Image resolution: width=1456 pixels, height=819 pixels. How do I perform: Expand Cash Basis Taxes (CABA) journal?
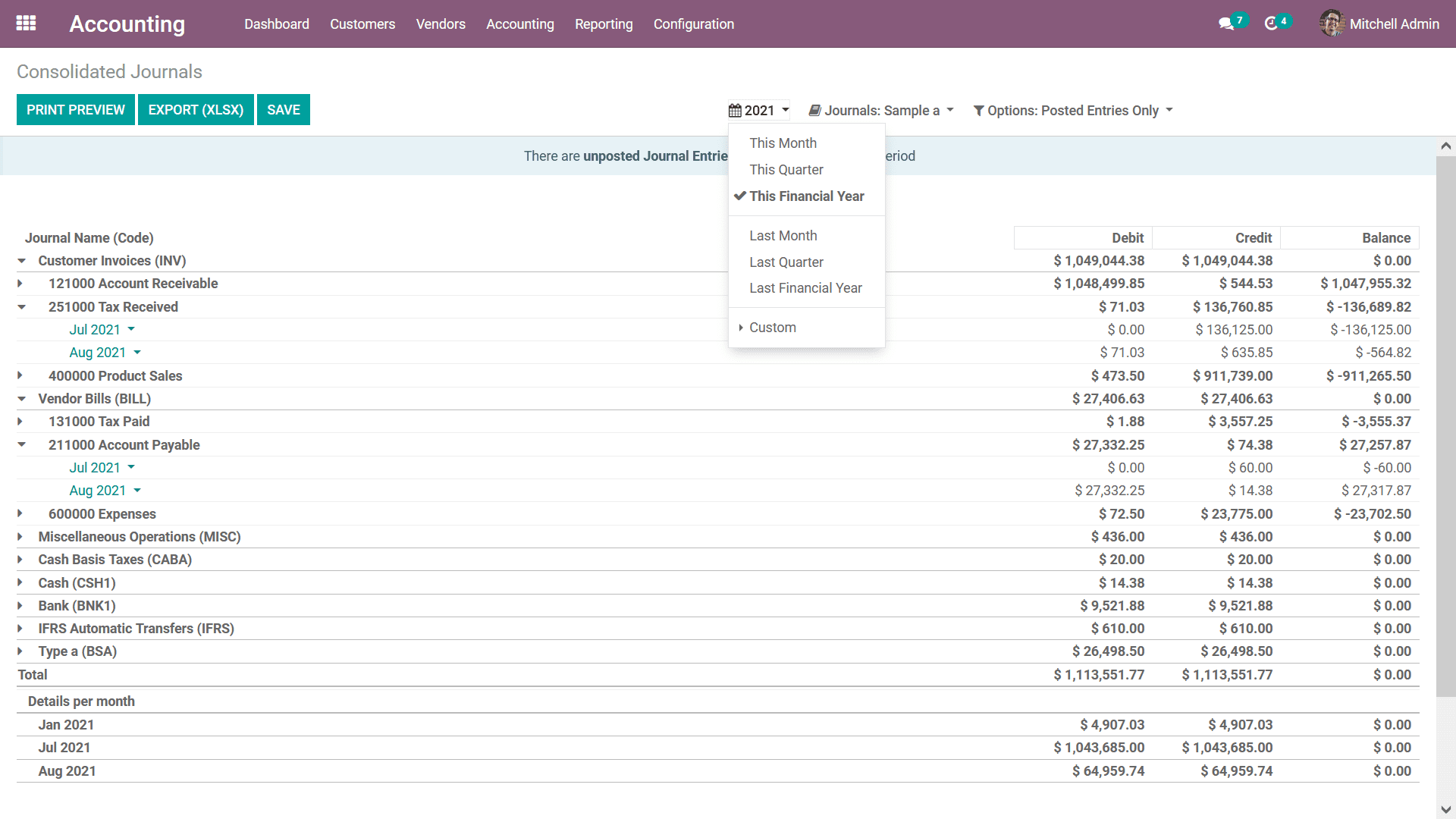click(x=21, y=560)
